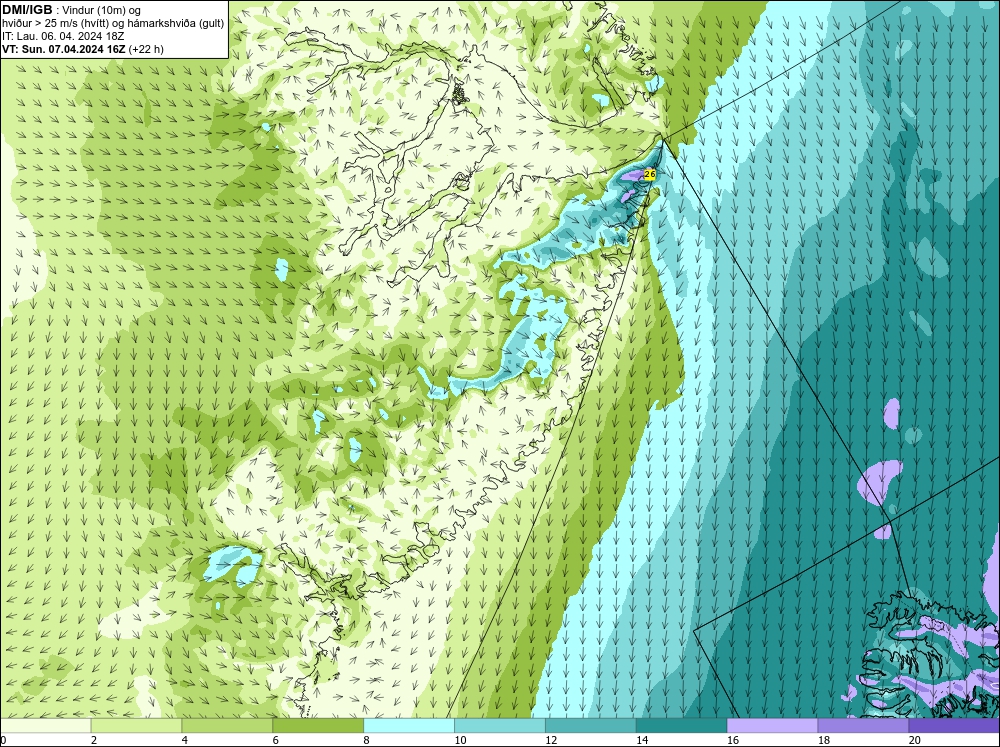
Task: Click the 12–14 m/s teal legend swatch
Action: tap(591, 726)
